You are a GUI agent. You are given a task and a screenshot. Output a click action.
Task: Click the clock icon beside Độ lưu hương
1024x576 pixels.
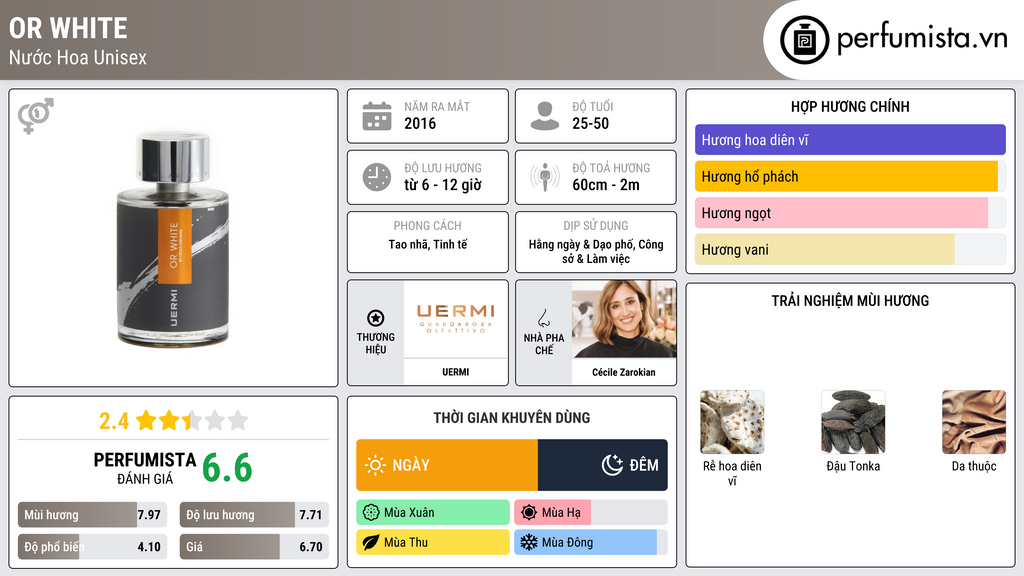coord(377,177)
